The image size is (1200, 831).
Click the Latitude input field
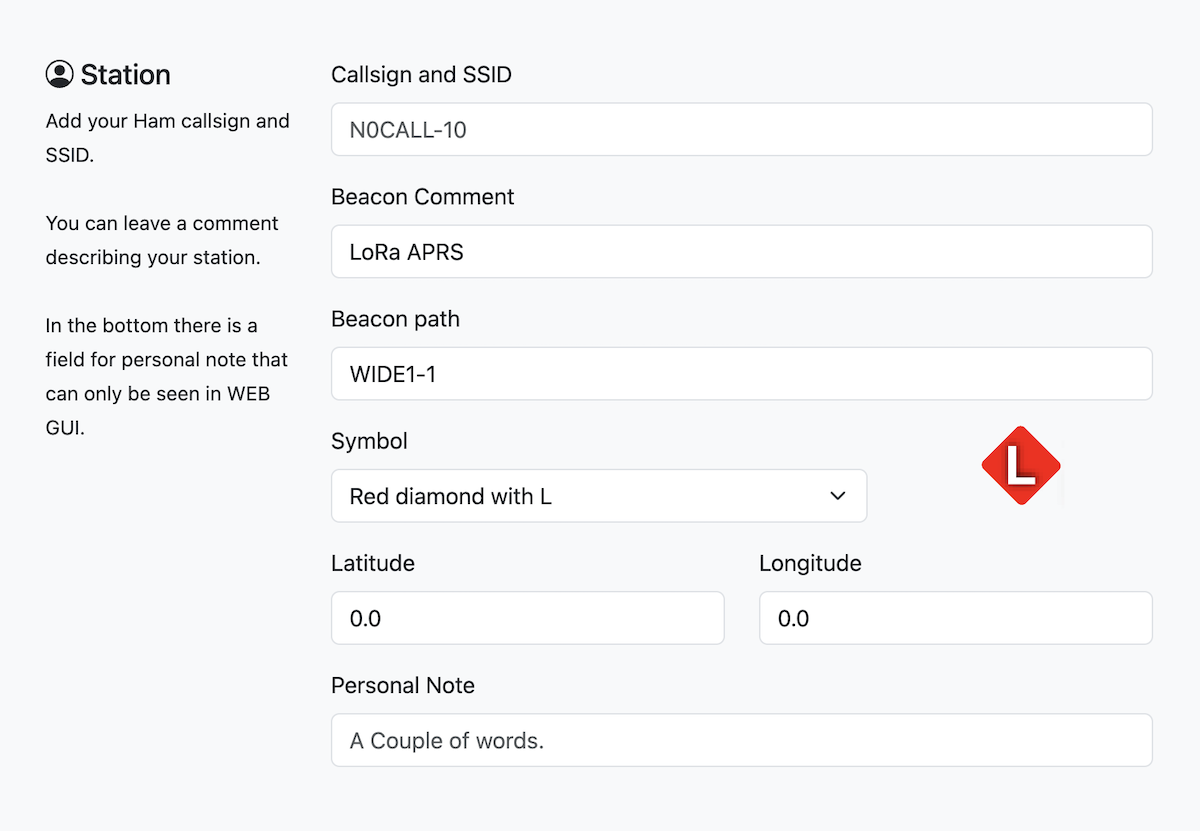tap(527, 618)
